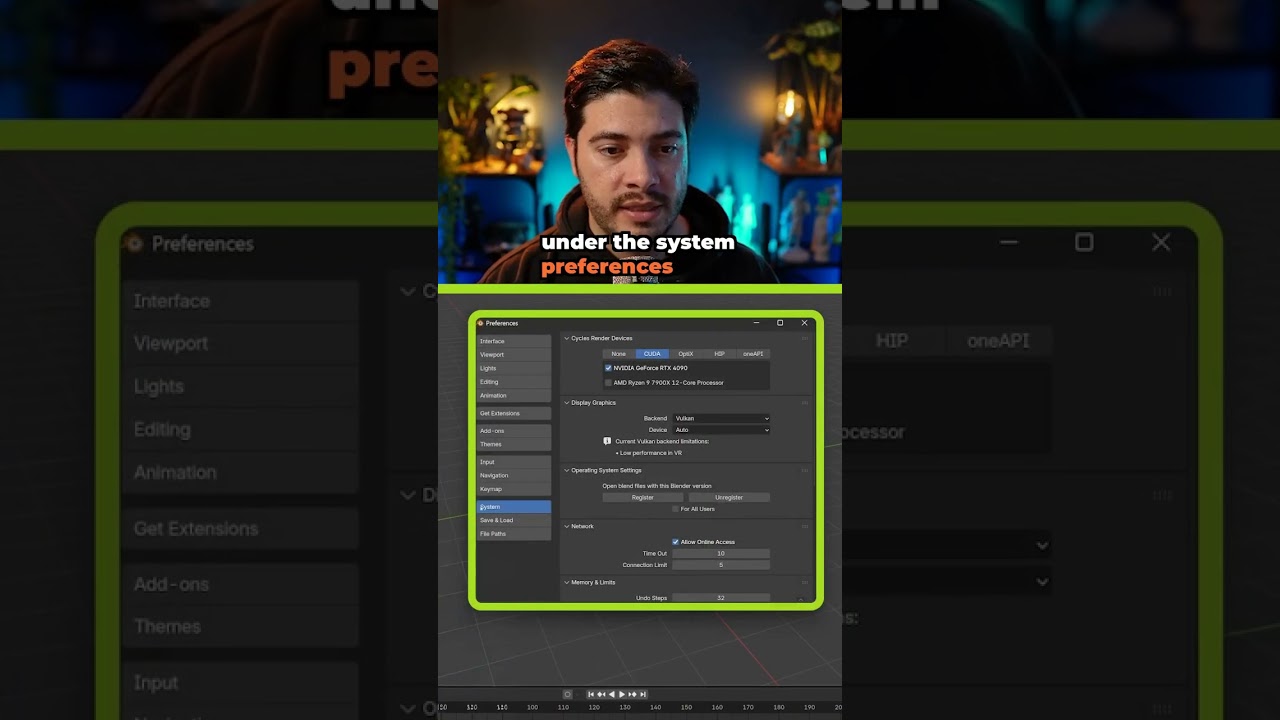Collapse the Network panel
The image size is (1280, 720).
pyautogui.click(x=567, y=526)
